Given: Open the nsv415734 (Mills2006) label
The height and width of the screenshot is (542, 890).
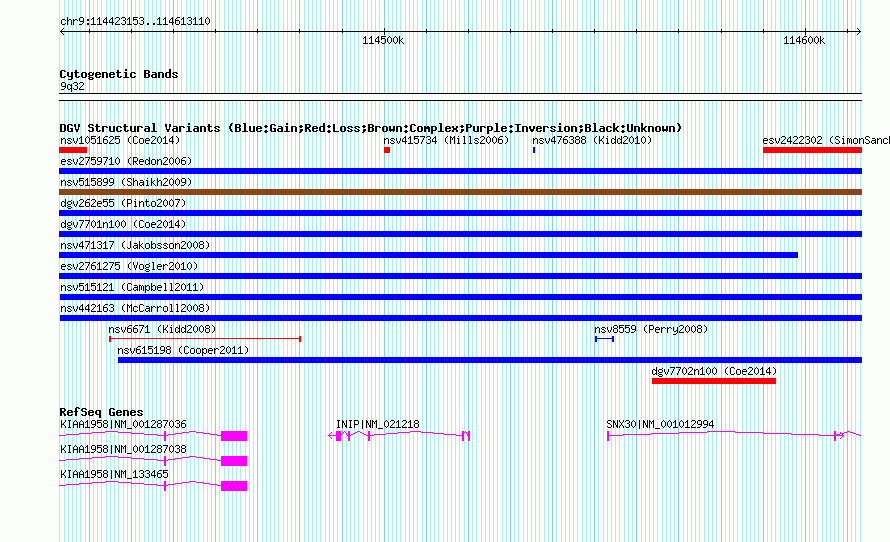Looking at the screenshot, I should pos(446,140).
